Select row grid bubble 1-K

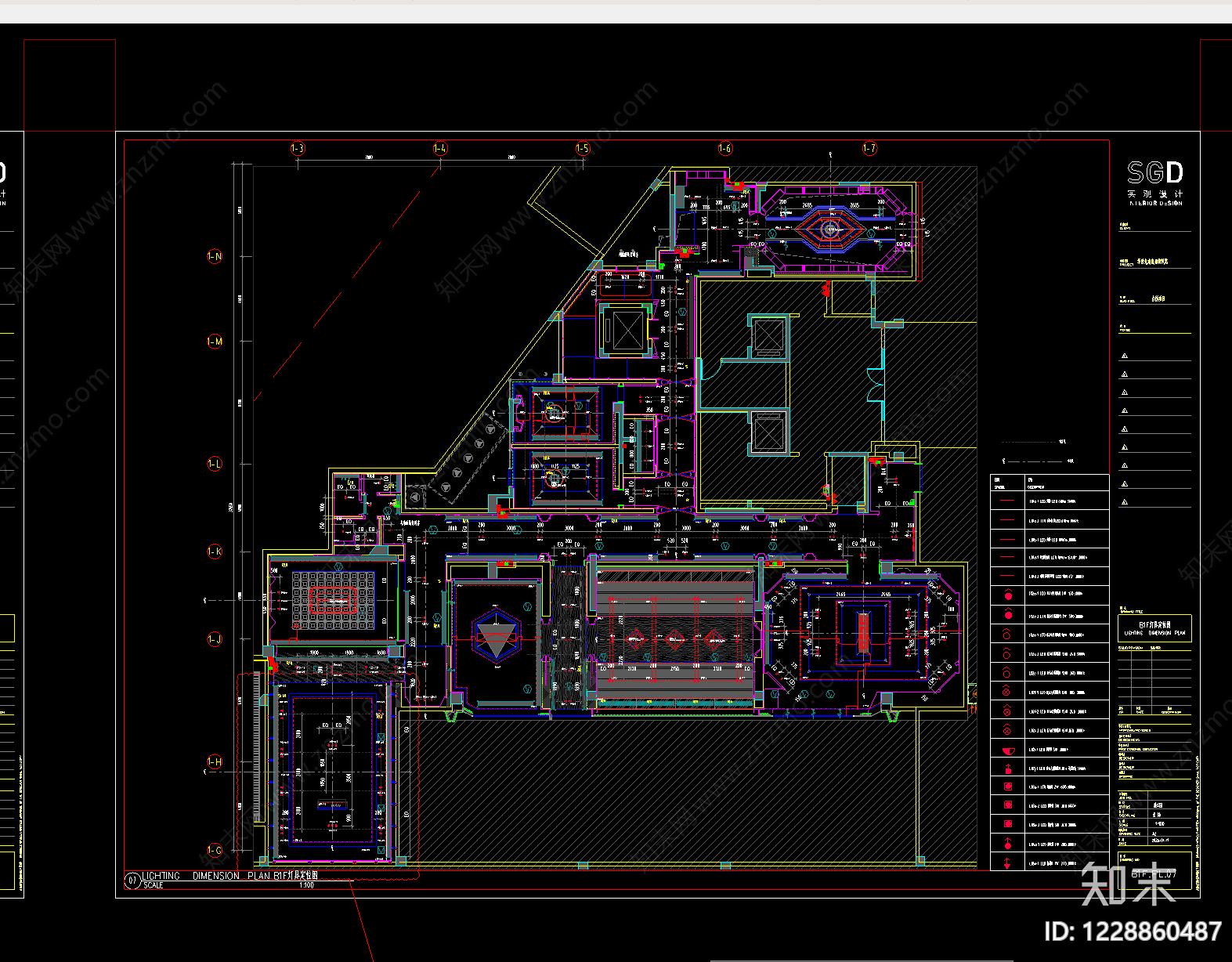tap(215, 552)
